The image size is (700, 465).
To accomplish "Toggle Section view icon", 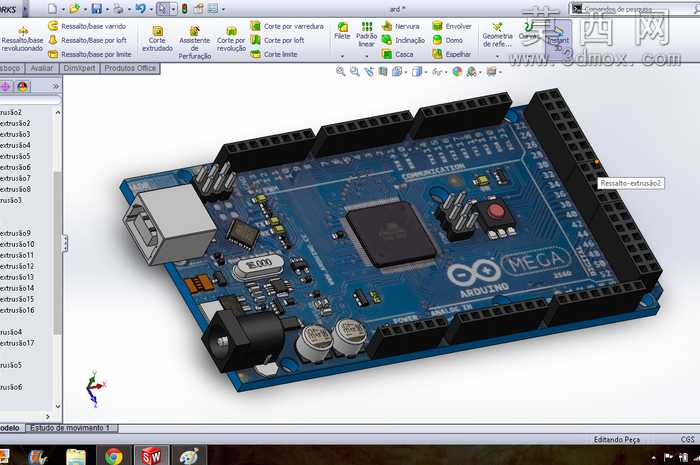I will [x=383, y=71].
